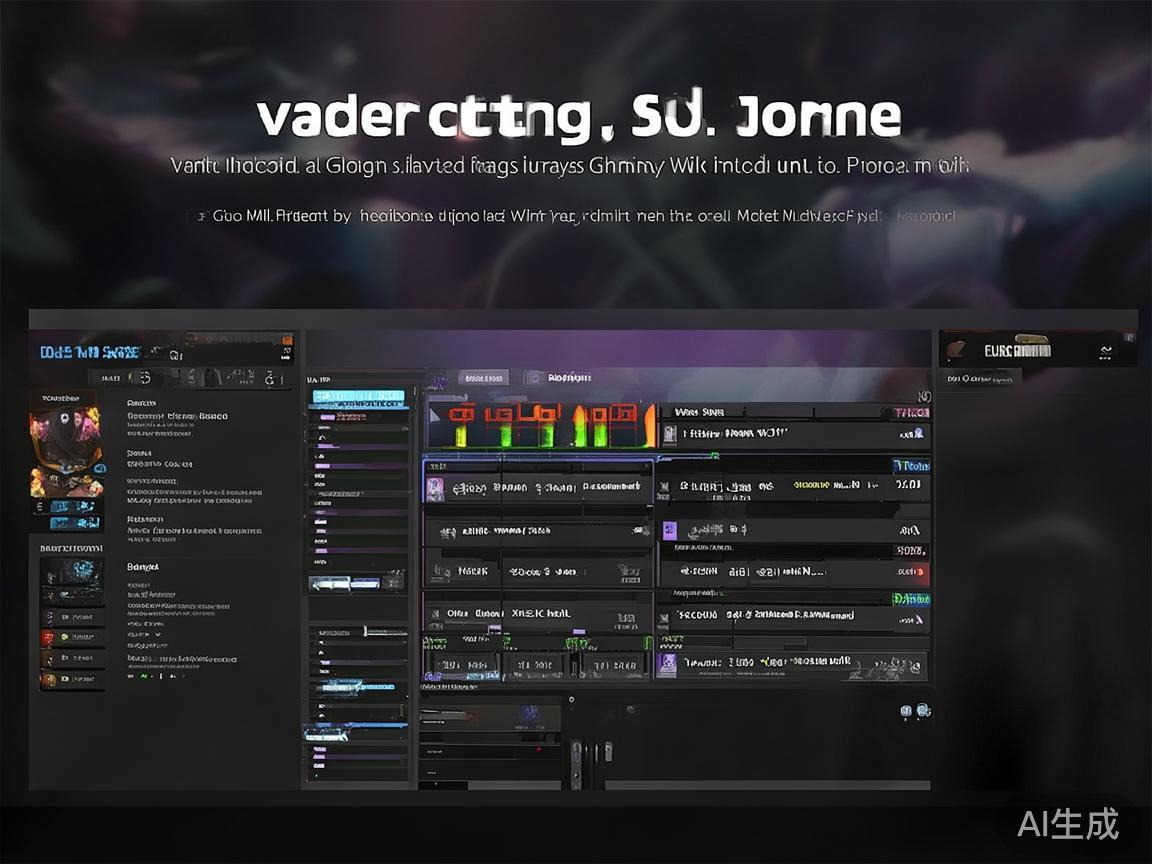Image resolution: width=1152 pixels, height=864 pixels.
Task: Toggle the green indicator under the Bangel section
Action: pyautogui.click(x=145, y=675)
